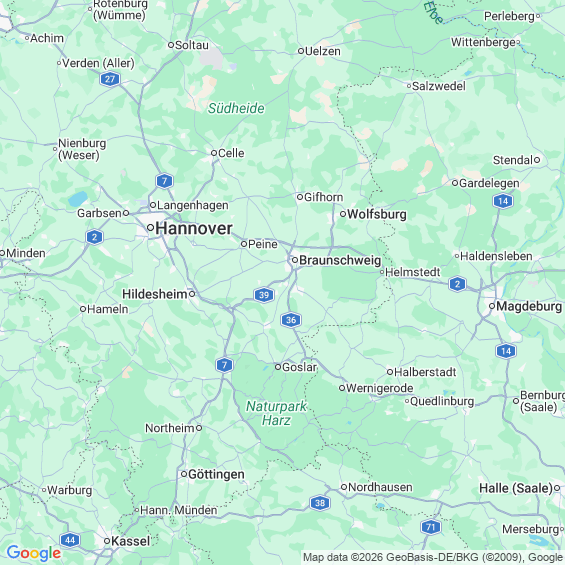Click the Göttingen city marker

point(184,474)
